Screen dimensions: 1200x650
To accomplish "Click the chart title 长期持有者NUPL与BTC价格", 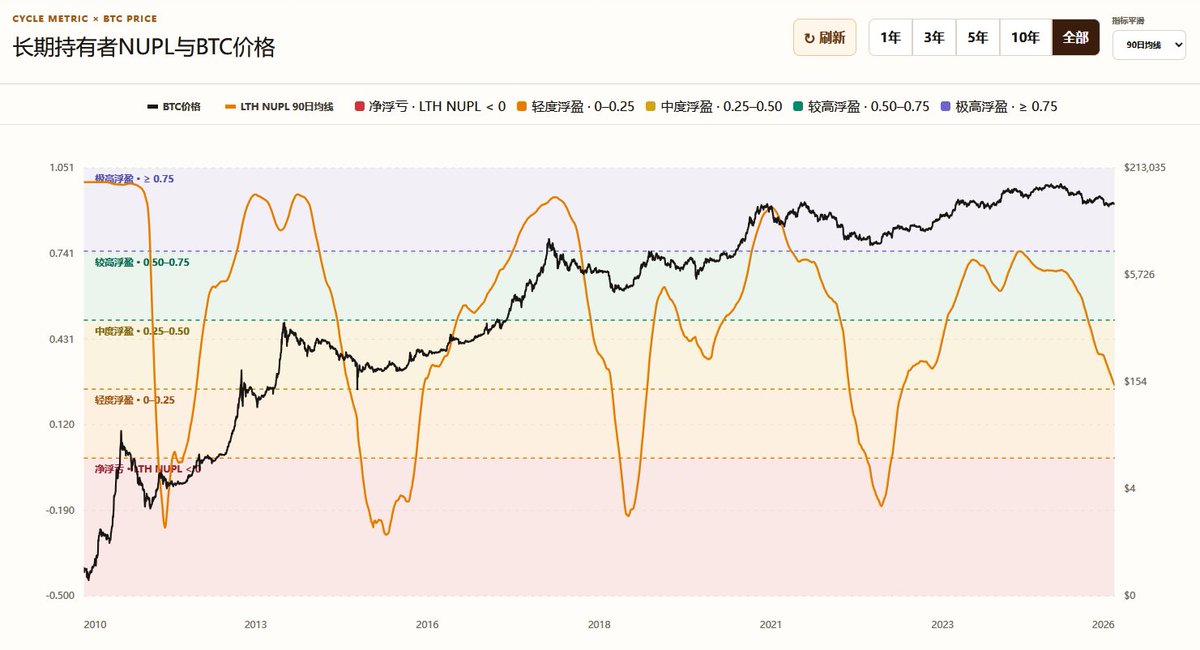I will pos(144,48).
